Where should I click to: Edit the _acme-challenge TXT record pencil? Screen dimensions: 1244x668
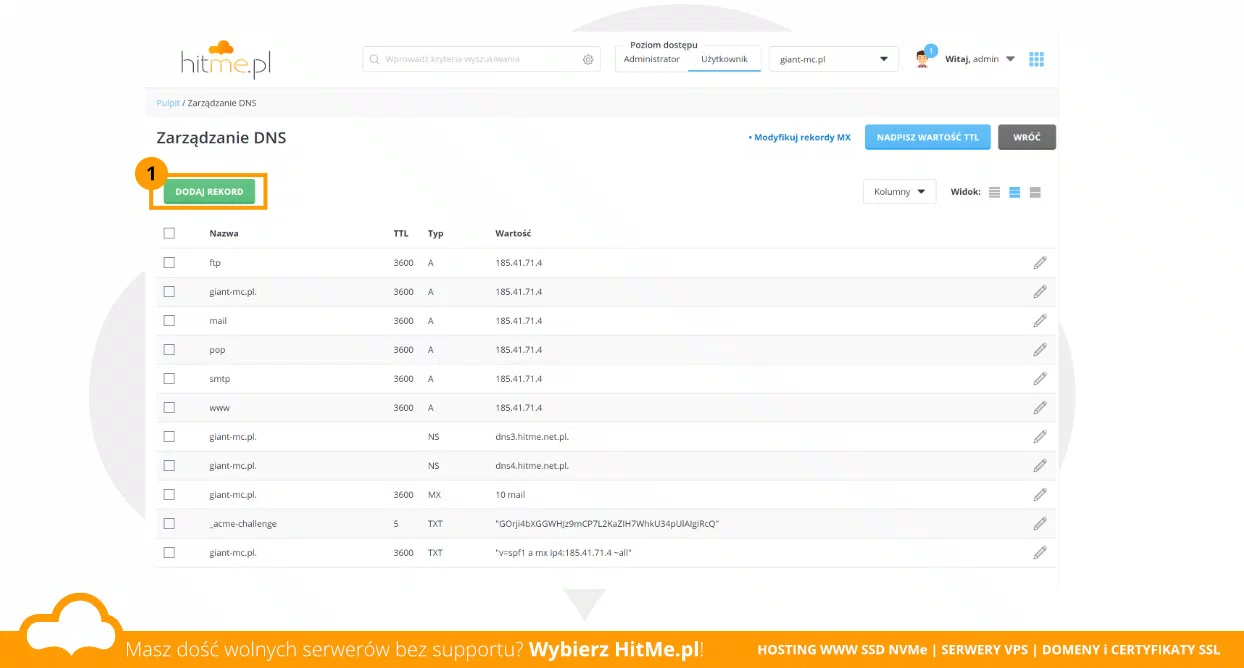coord(1040,524)
